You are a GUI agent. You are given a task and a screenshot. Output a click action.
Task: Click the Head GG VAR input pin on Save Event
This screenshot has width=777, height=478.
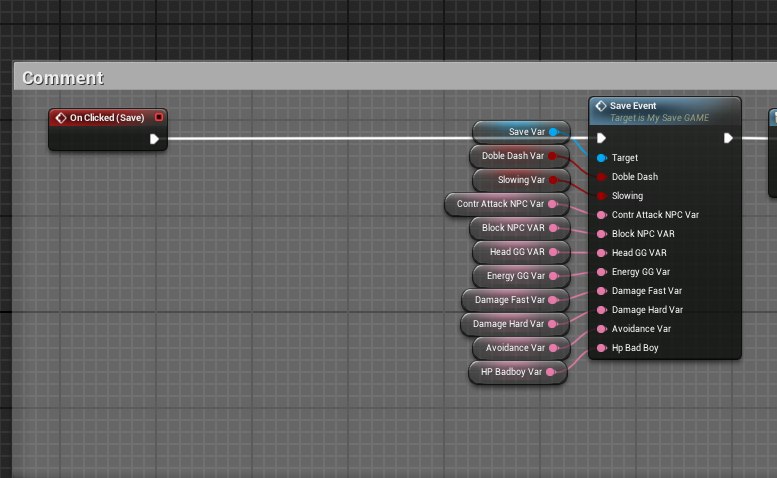[x=601, y=253]
